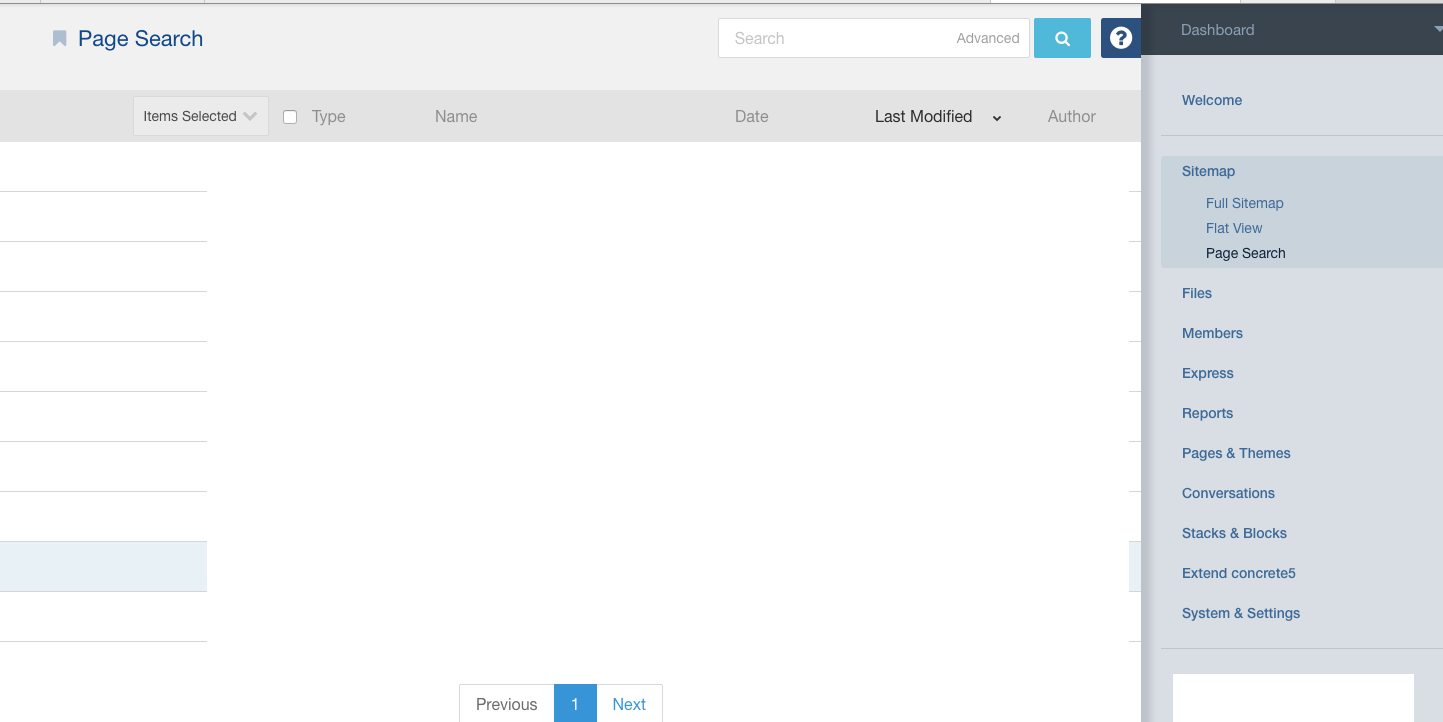Sort by the Name column header
Viewport: 1443px width, 722px height.
tap(456, 116)
